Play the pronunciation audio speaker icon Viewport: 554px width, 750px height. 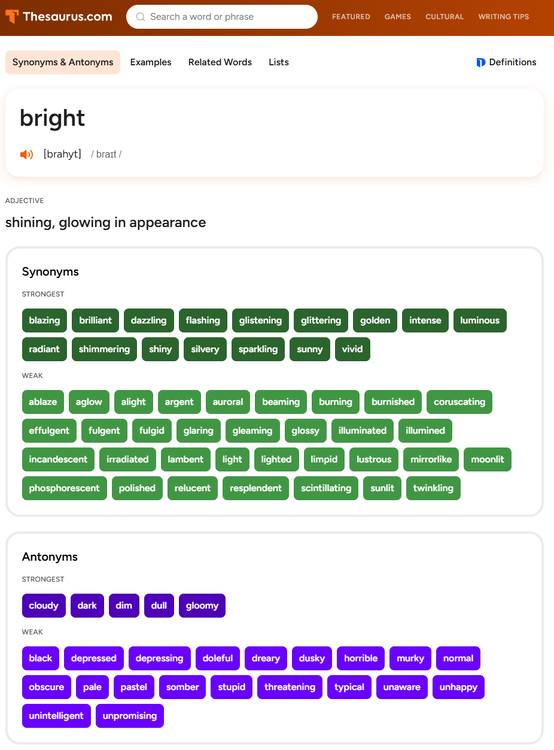click(26, 154)
